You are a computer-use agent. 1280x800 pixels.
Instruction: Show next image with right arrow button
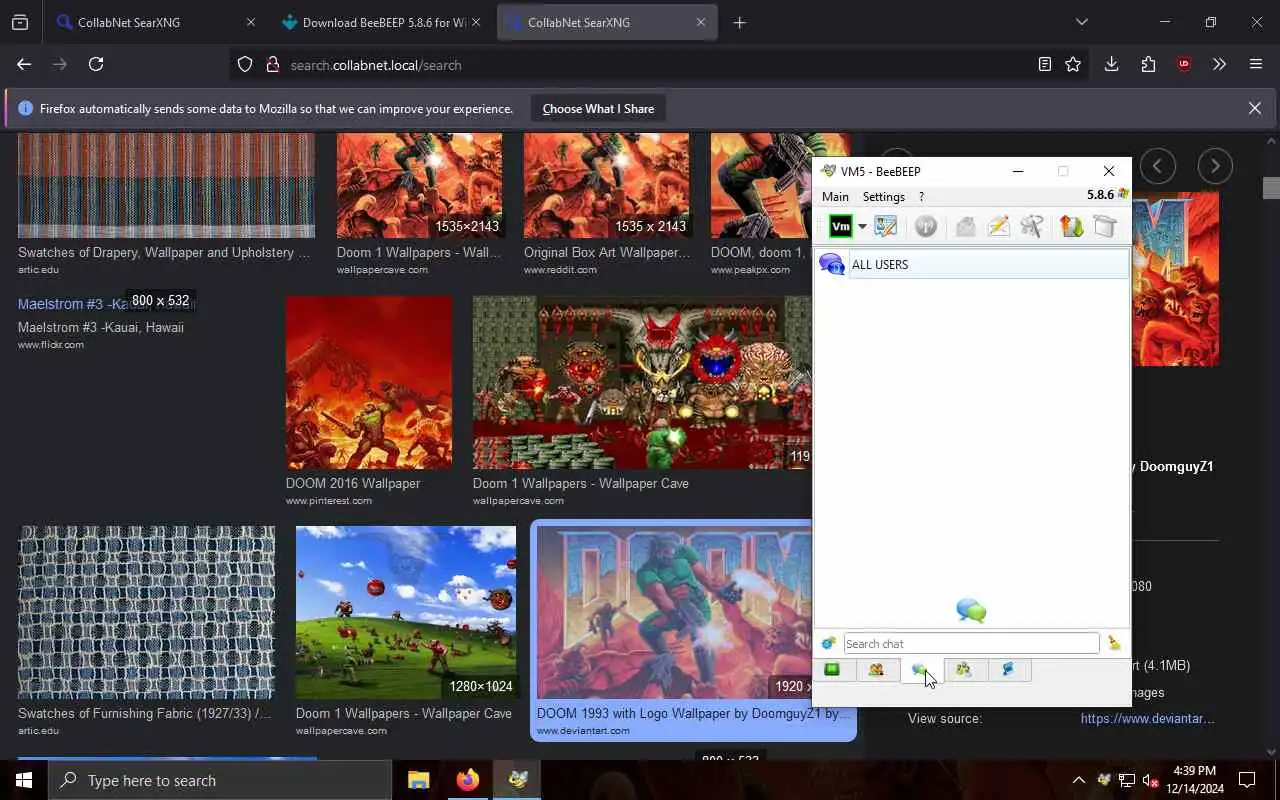click(1215, 166)
